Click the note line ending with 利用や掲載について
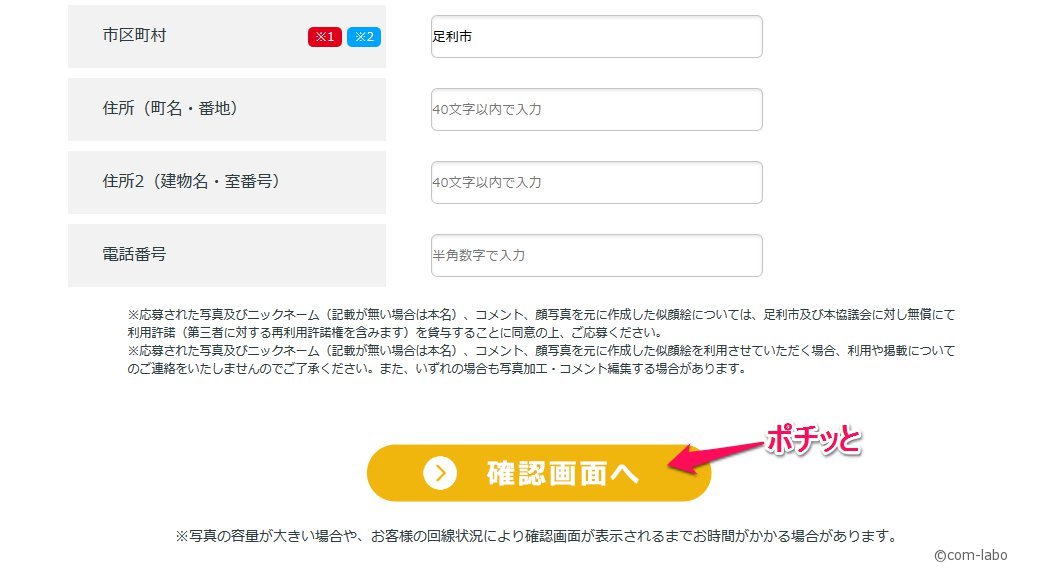The height and width of the screenshot is (579, 1038). (x=542, y=350)
